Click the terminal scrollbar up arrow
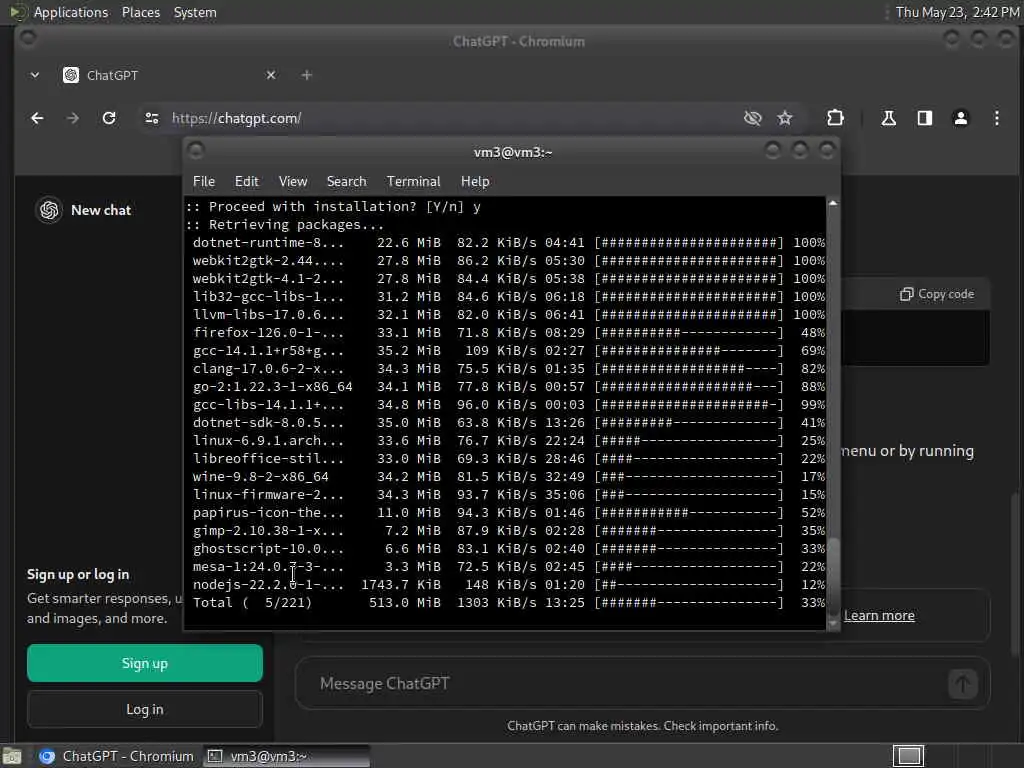Image resolution: width=1024 pixels, height=768 pixels. point(833,204)
